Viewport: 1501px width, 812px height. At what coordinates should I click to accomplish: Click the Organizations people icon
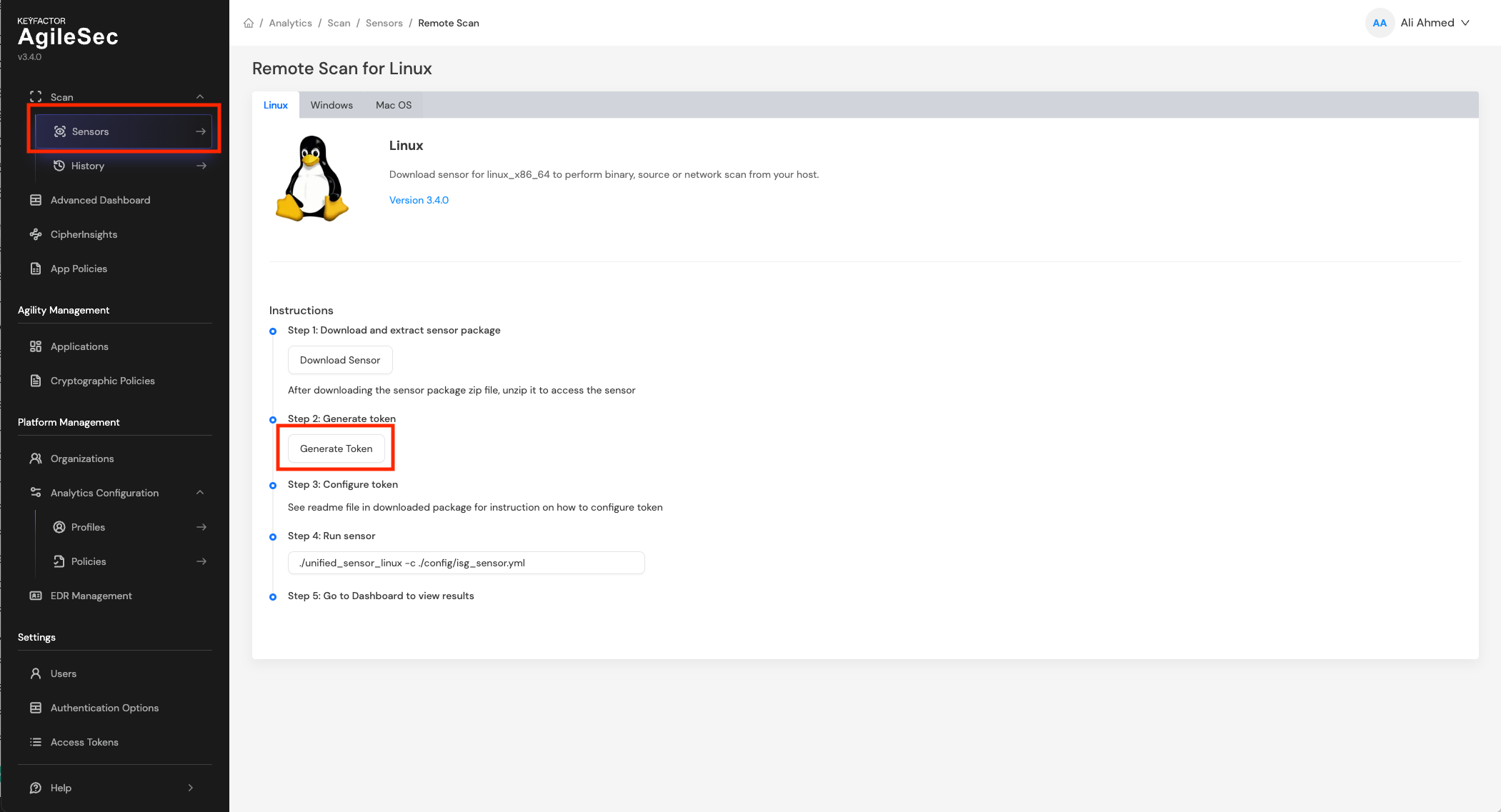36,458
